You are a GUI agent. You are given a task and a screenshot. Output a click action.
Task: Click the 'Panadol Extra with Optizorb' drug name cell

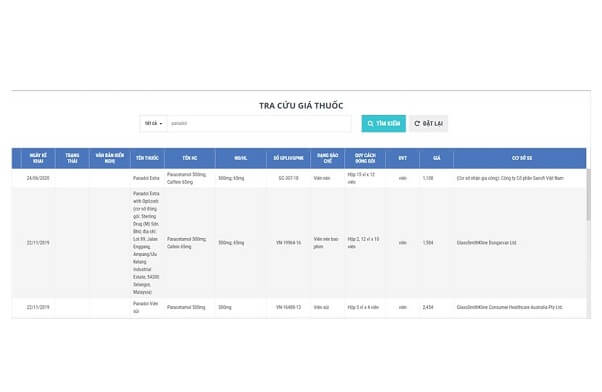coord(146,243)
